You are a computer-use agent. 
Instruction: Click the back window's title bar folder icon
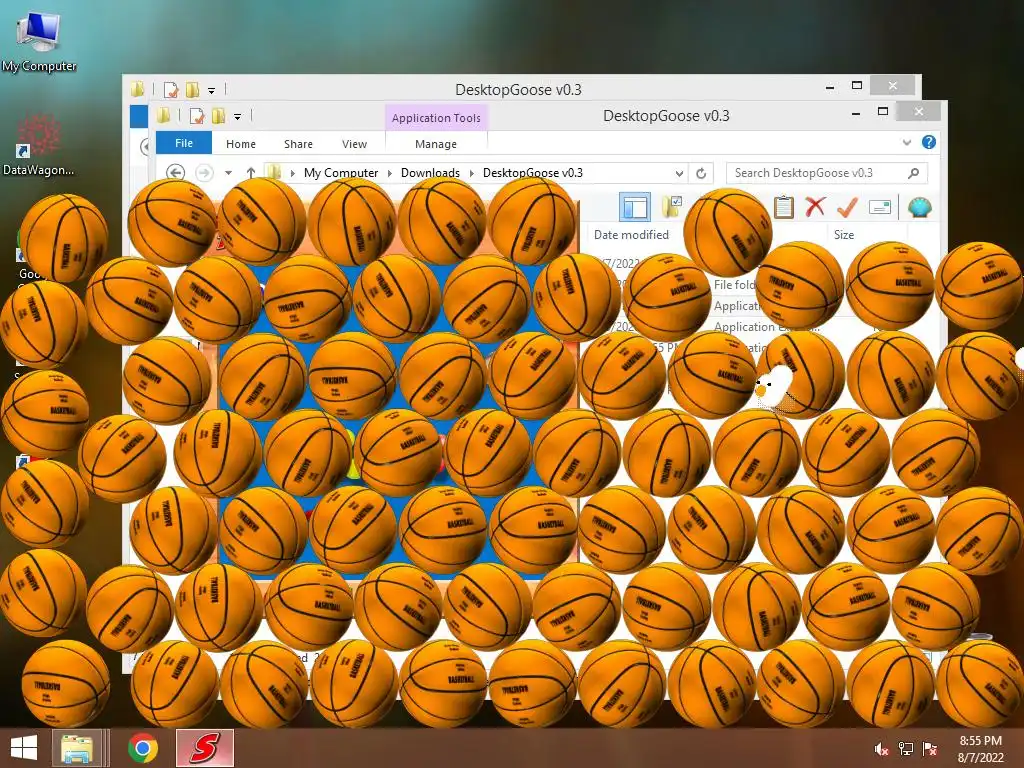(137, 89)
